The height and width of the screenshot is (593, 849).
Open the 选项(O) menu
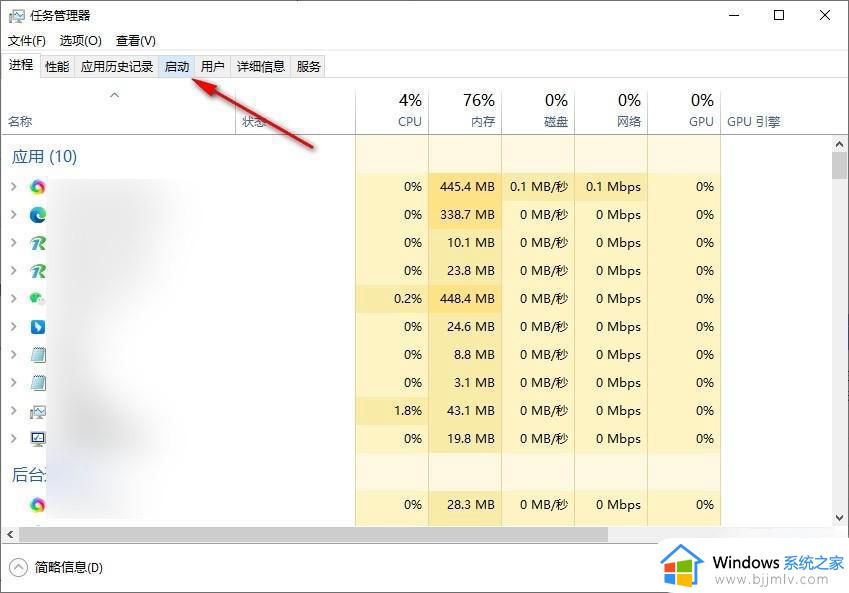pyautogui.click(x=80, y=41)
